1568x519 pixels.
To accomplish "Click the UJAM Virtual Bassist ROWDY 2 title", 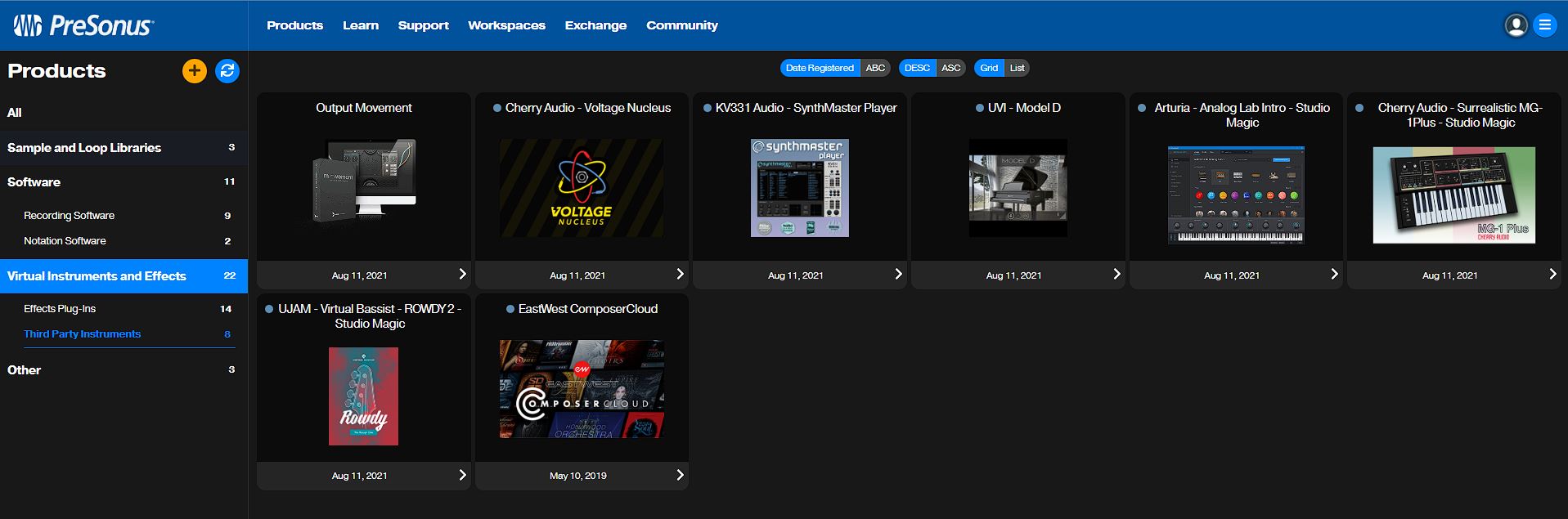I will tap(370, 316).
